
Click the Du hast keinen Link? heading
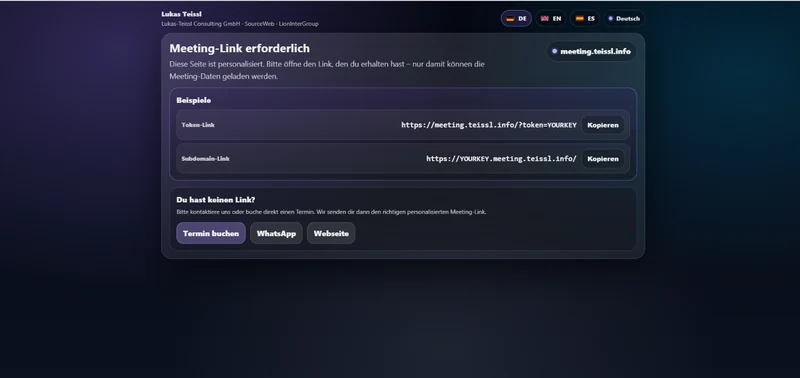tap(215, 199)
